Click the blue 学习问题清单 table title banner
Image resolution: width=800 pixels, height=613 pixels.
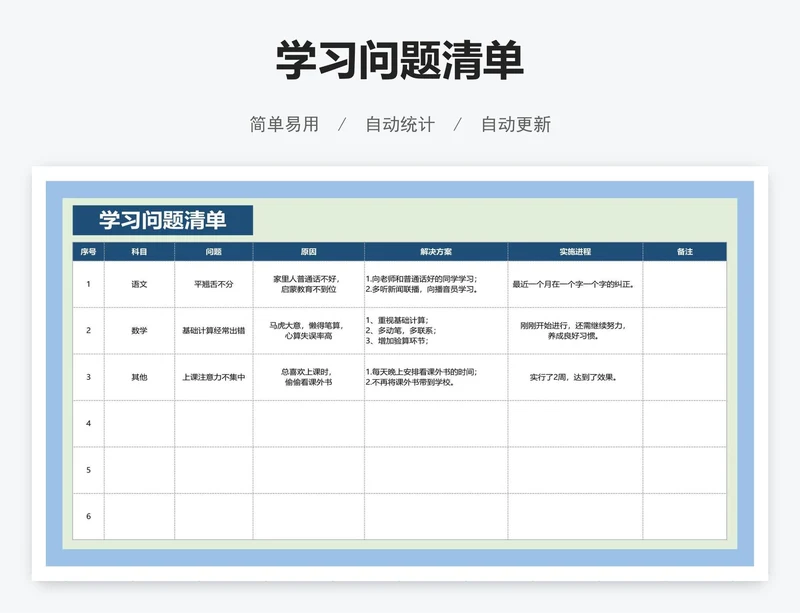tap(163, 220)
